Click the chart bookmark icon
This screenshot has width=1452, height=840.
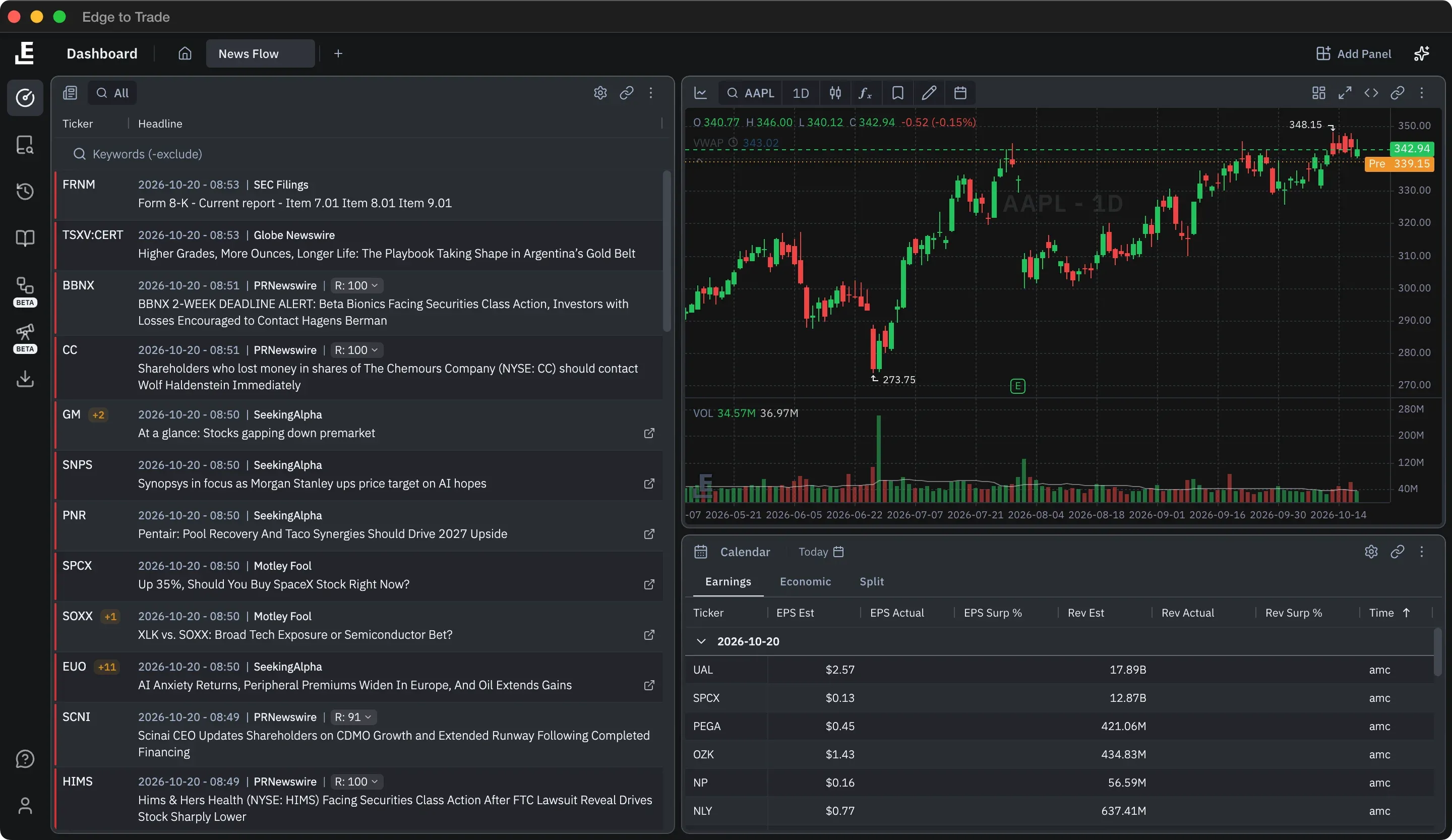tap(898, 93)
